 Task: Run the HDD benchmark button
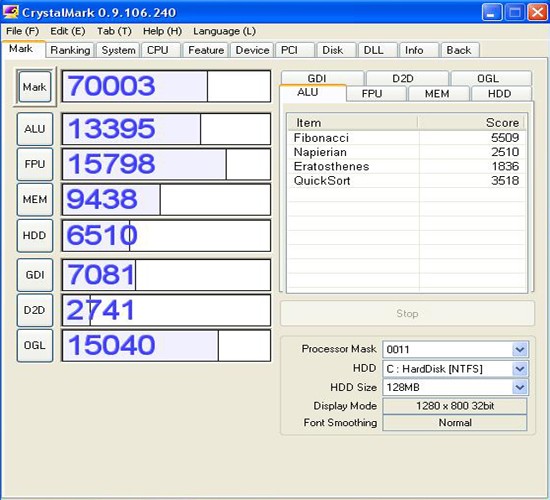(x=35, y=235)
